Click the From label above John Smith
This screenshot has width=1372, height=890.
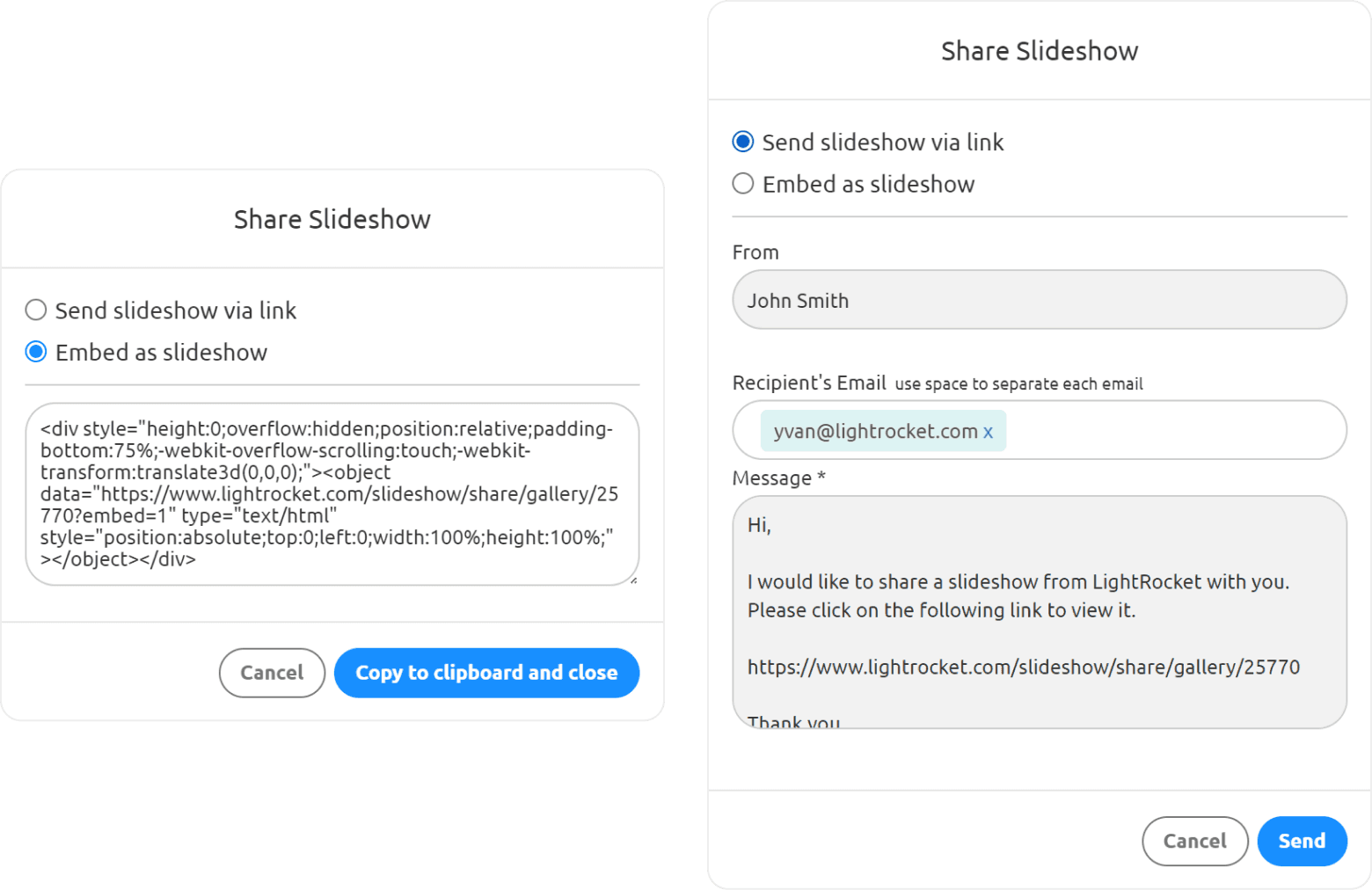pos(755,252)
